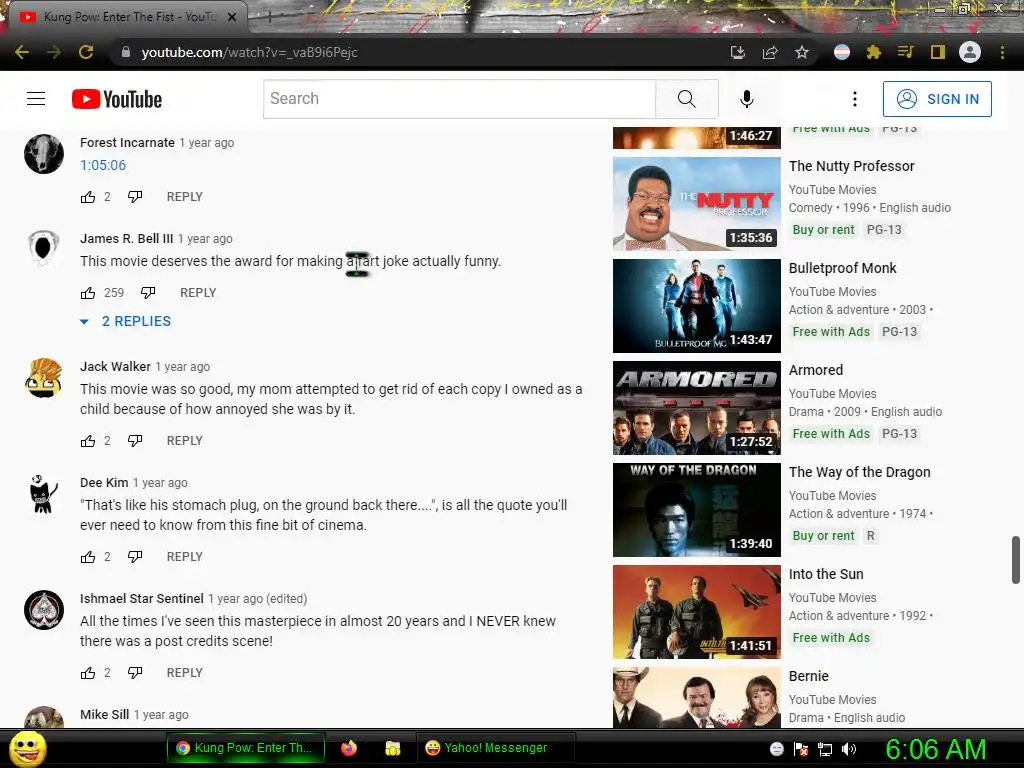This screenshot has height=768, width=1024.
Task: Share this page from address bar
Action: click(x=770, y=52)
